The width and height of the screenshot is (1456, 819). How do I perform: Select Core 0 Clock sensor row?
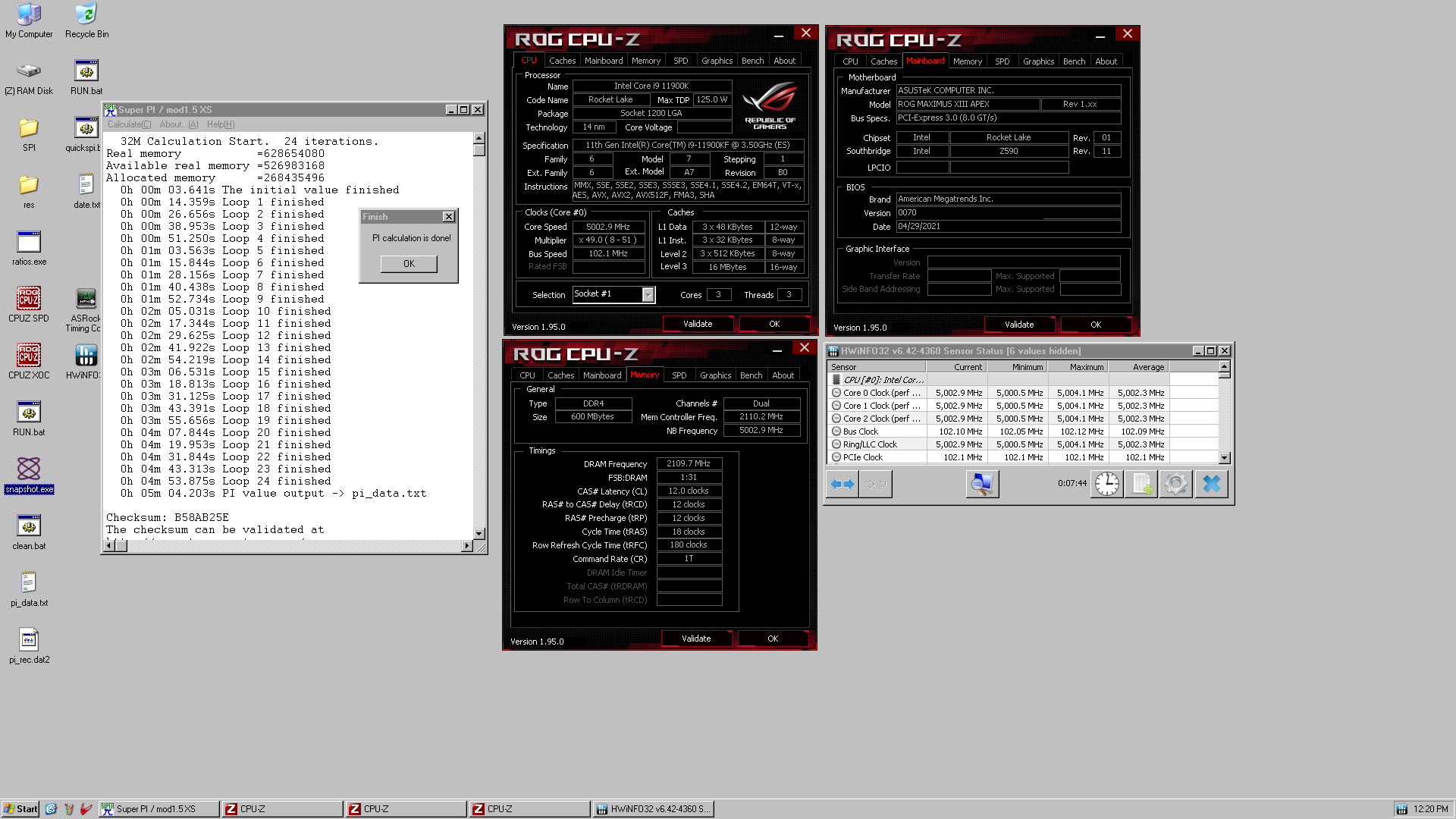[1022, 393]
